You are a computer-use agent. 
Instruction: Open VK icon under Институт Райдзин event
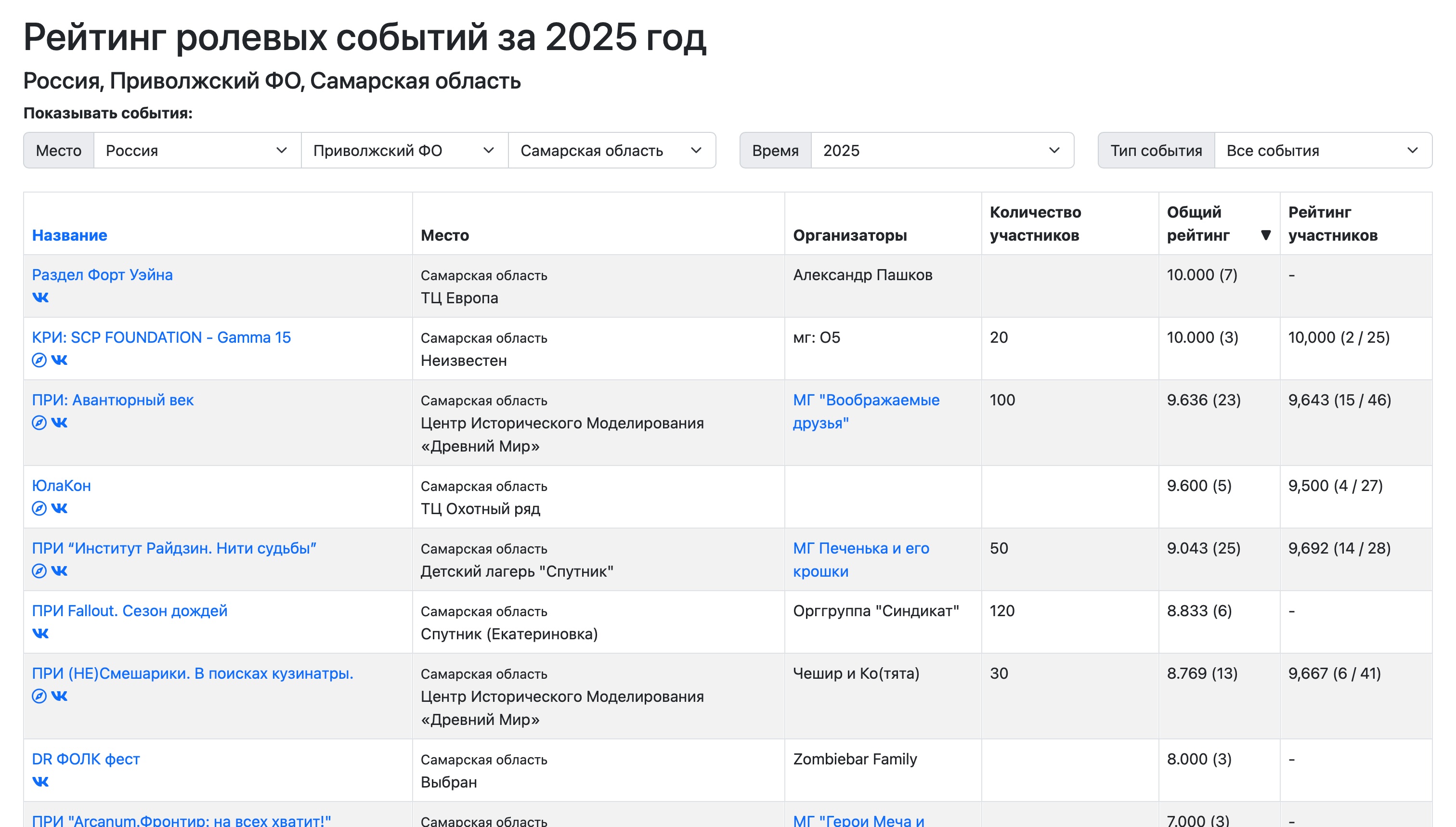[59, 571]
